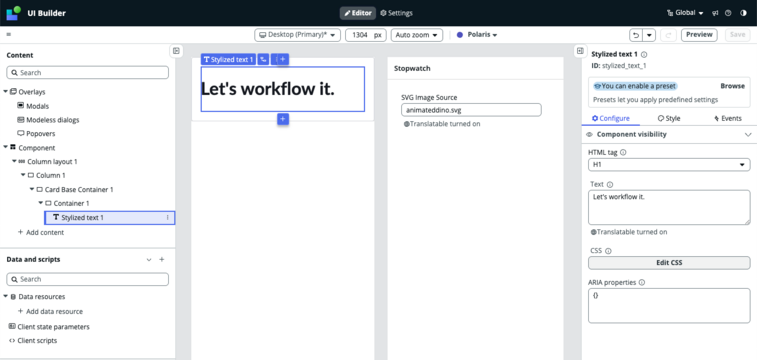Collapse the Column 1 tree node
The height and width of the screenshot is (360, 757).
pos(23,175)
